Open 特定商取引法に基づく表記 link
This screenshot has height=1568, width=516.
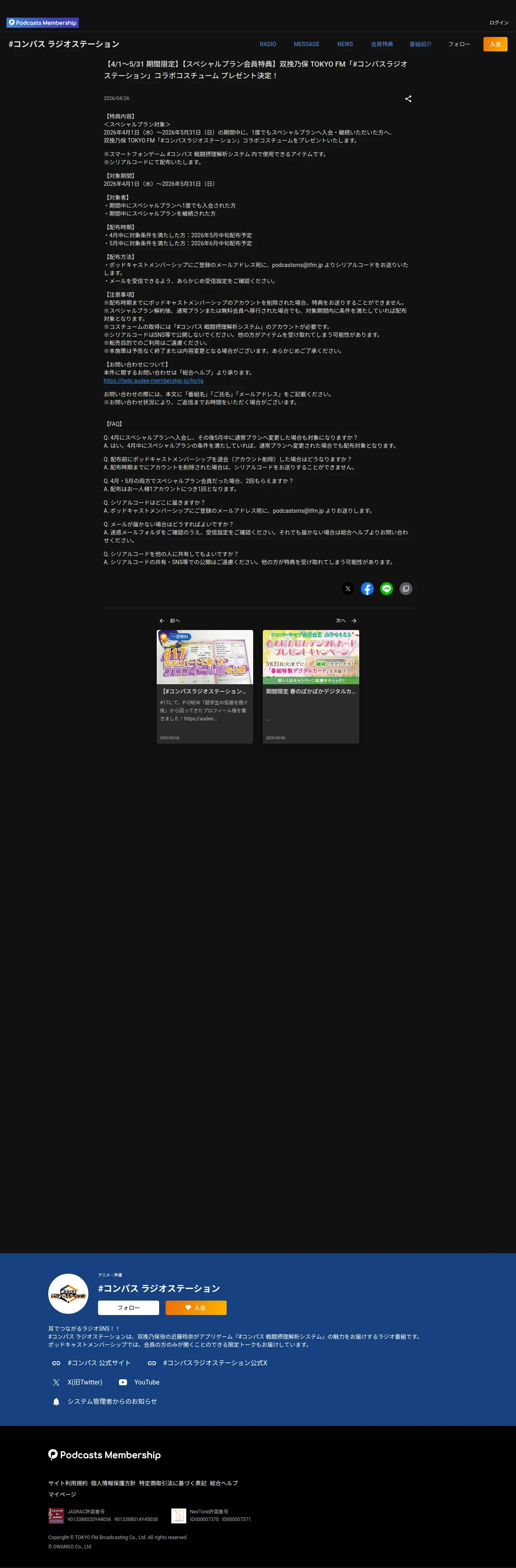(172, 1483)
